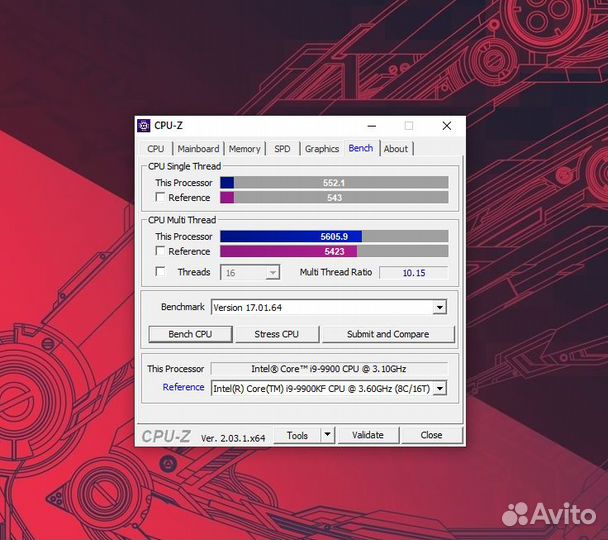Start the Bench CPU test
This screenshot has width=608, height=540.
[x=190, y=334]
